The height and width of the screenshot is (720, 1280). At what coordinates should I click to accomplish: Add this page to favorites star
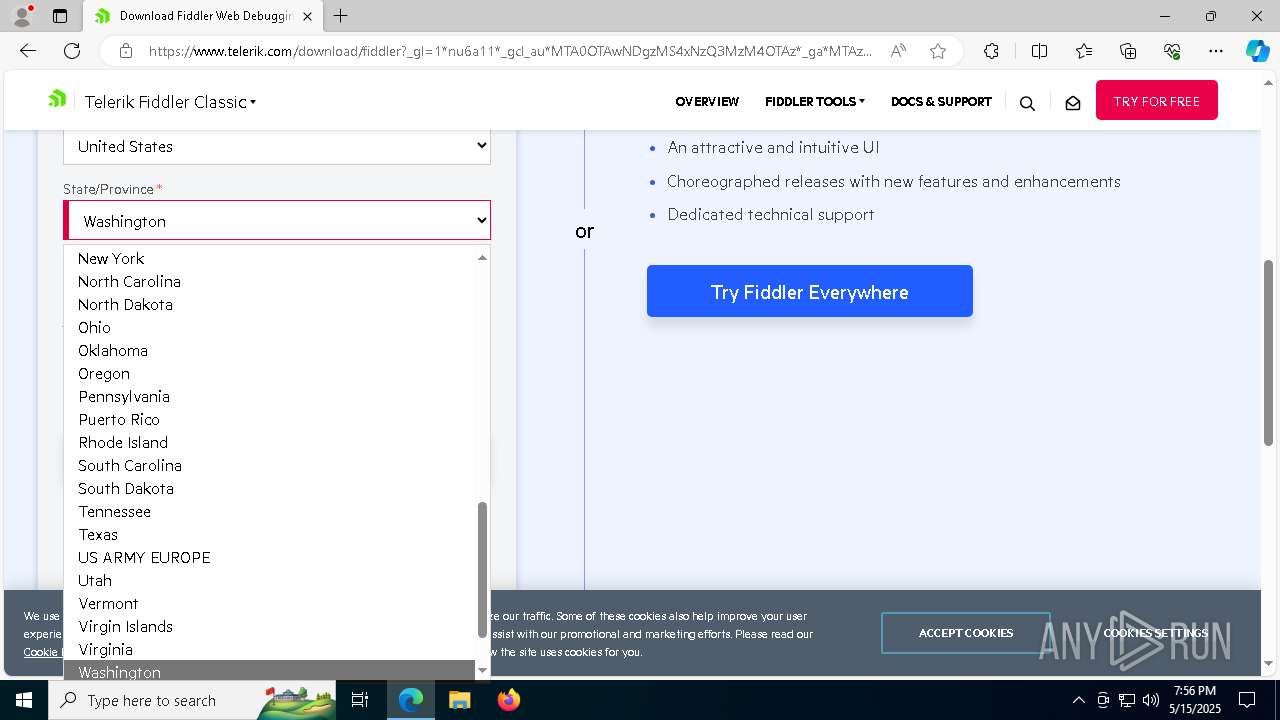click(938, 51)
